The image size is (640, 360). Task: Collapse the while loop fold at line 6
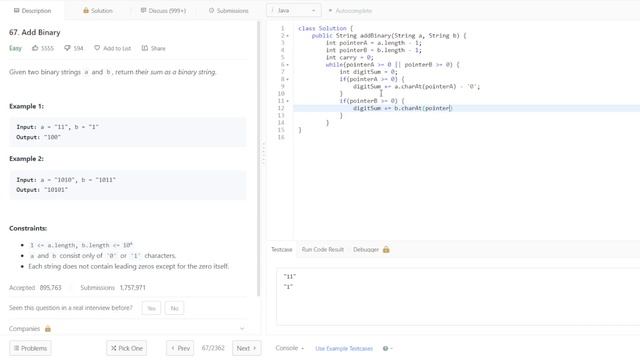[287, 65]
